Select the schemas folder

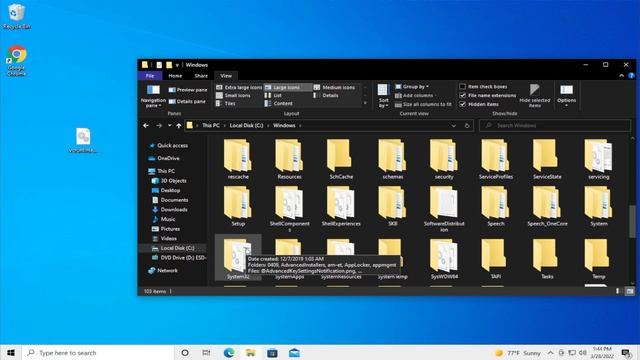[393, 160]
